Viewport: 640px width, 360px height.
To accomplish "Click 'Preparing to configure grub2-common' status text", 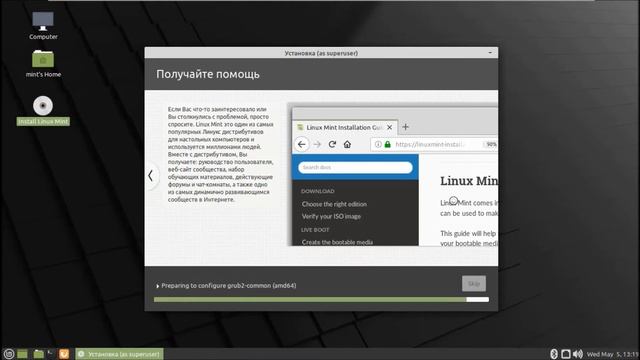I will pyautogui.click(x=229, y=286).
